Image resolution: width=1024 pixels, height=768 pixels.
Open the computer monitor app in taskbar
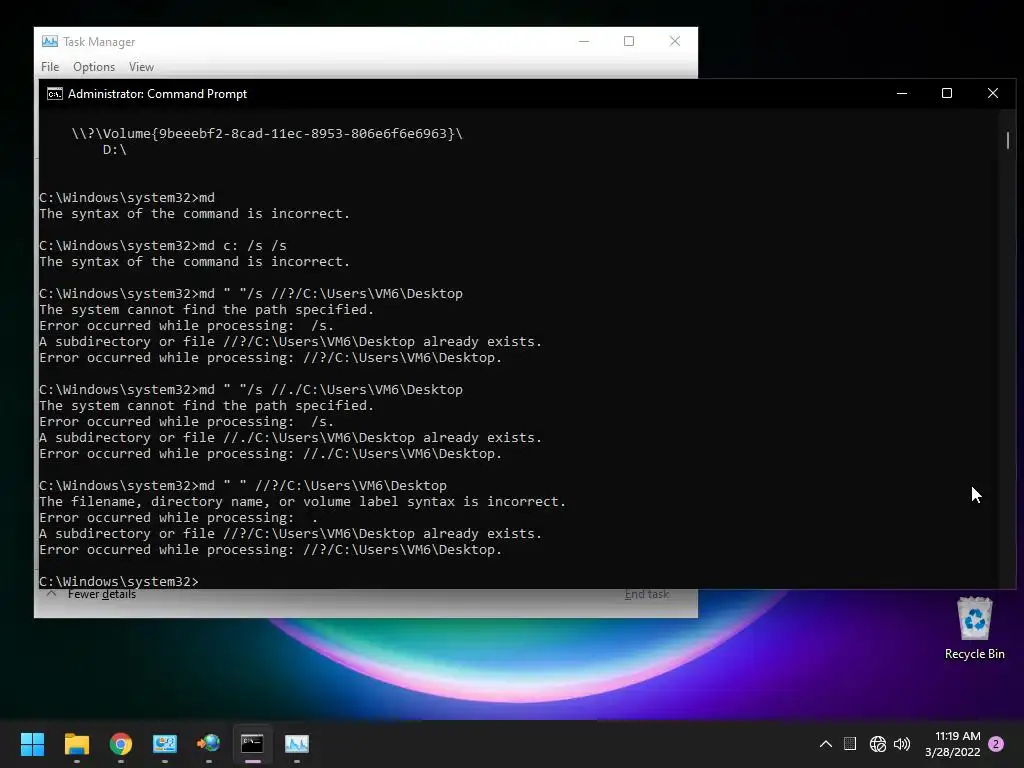165,744
